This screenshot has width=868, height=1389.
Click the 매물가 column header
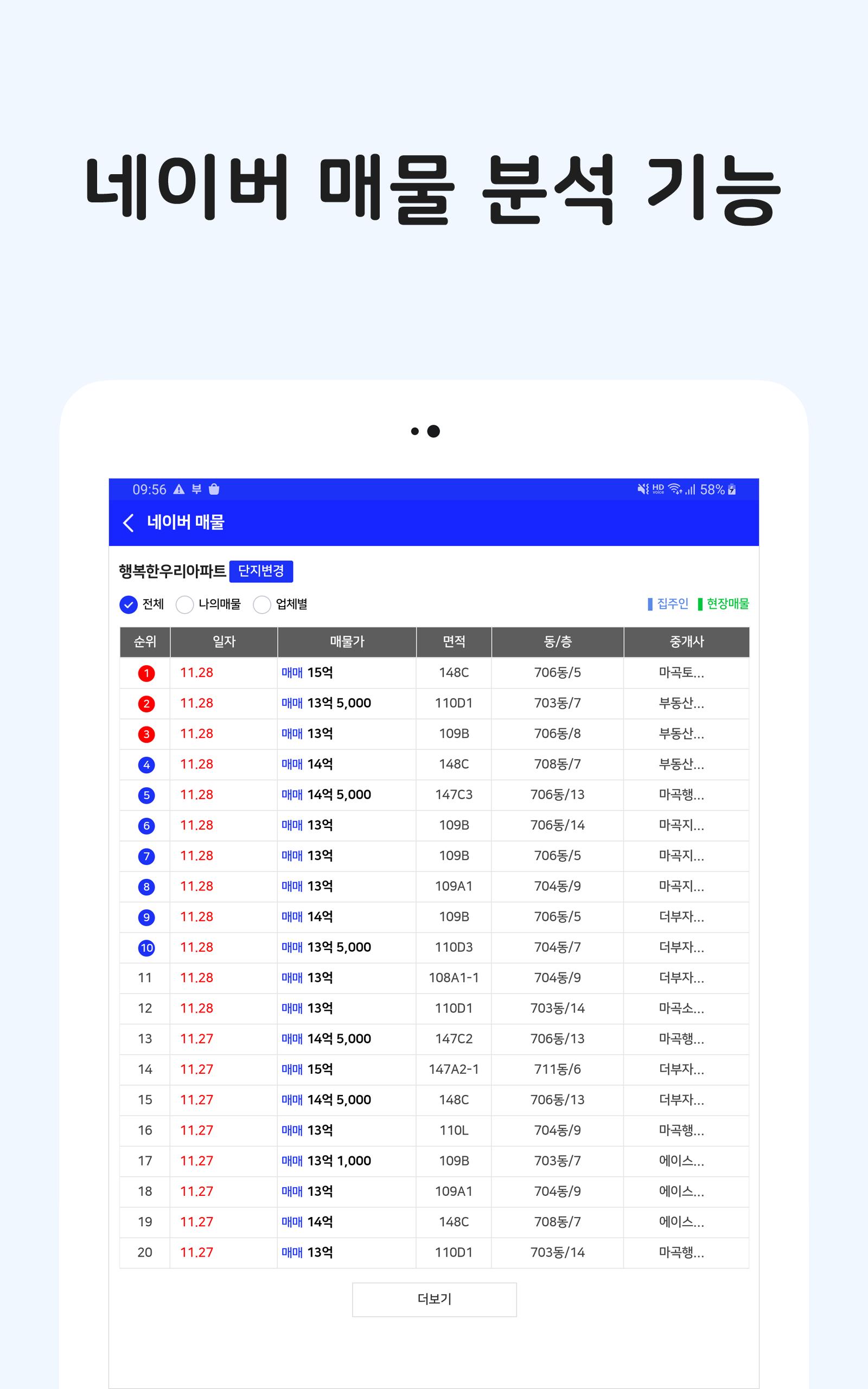(x=347, y=642)
